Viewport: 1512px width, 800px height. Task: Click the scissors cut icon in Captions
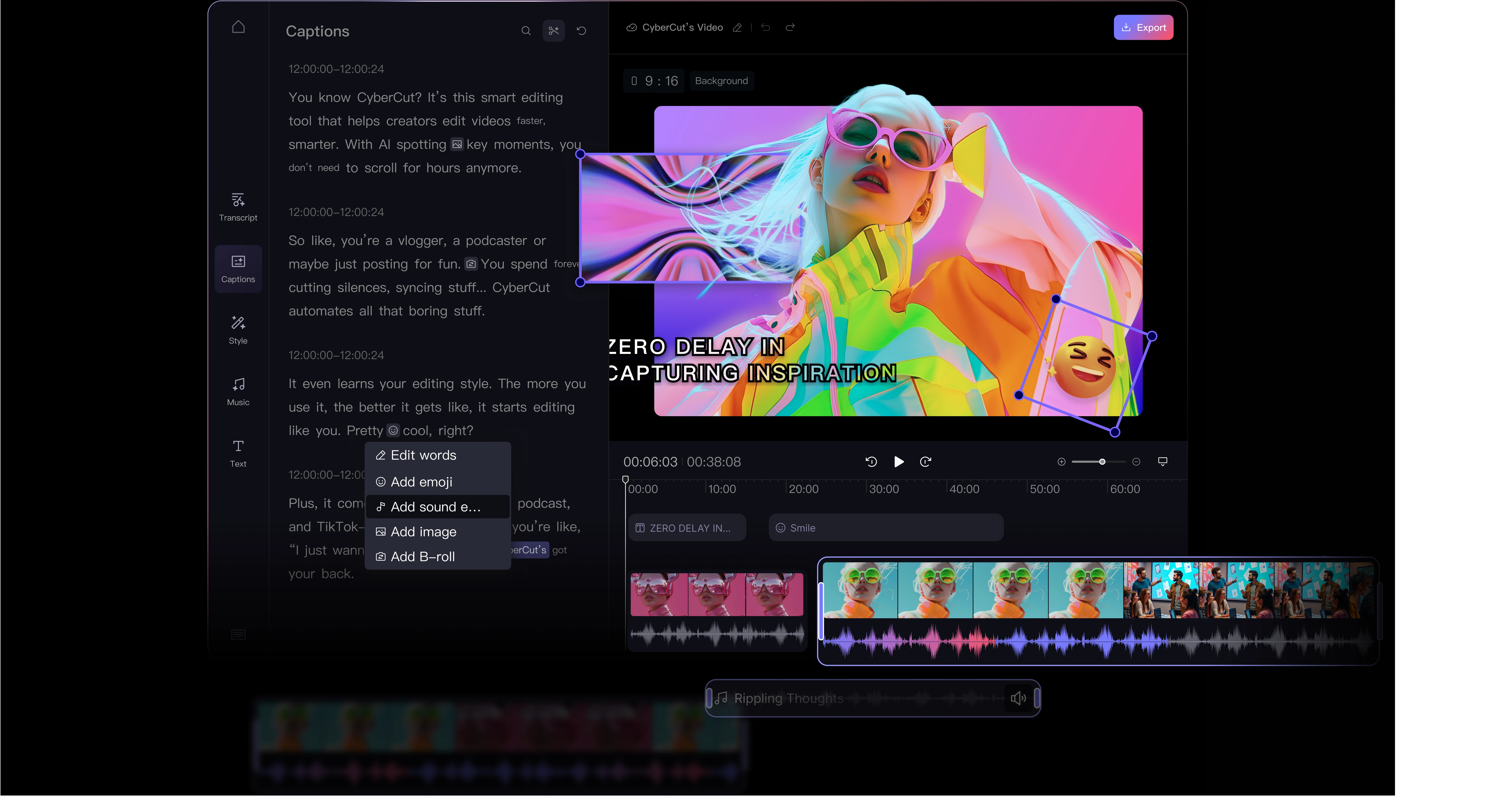click(553, 31)
